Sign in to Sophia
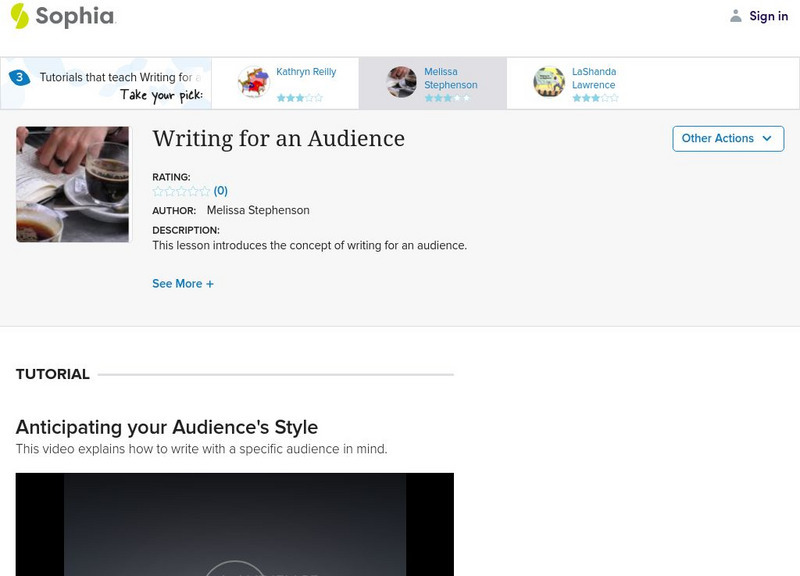This screenshot has width=800, height=576. click(x=766, y=16)
